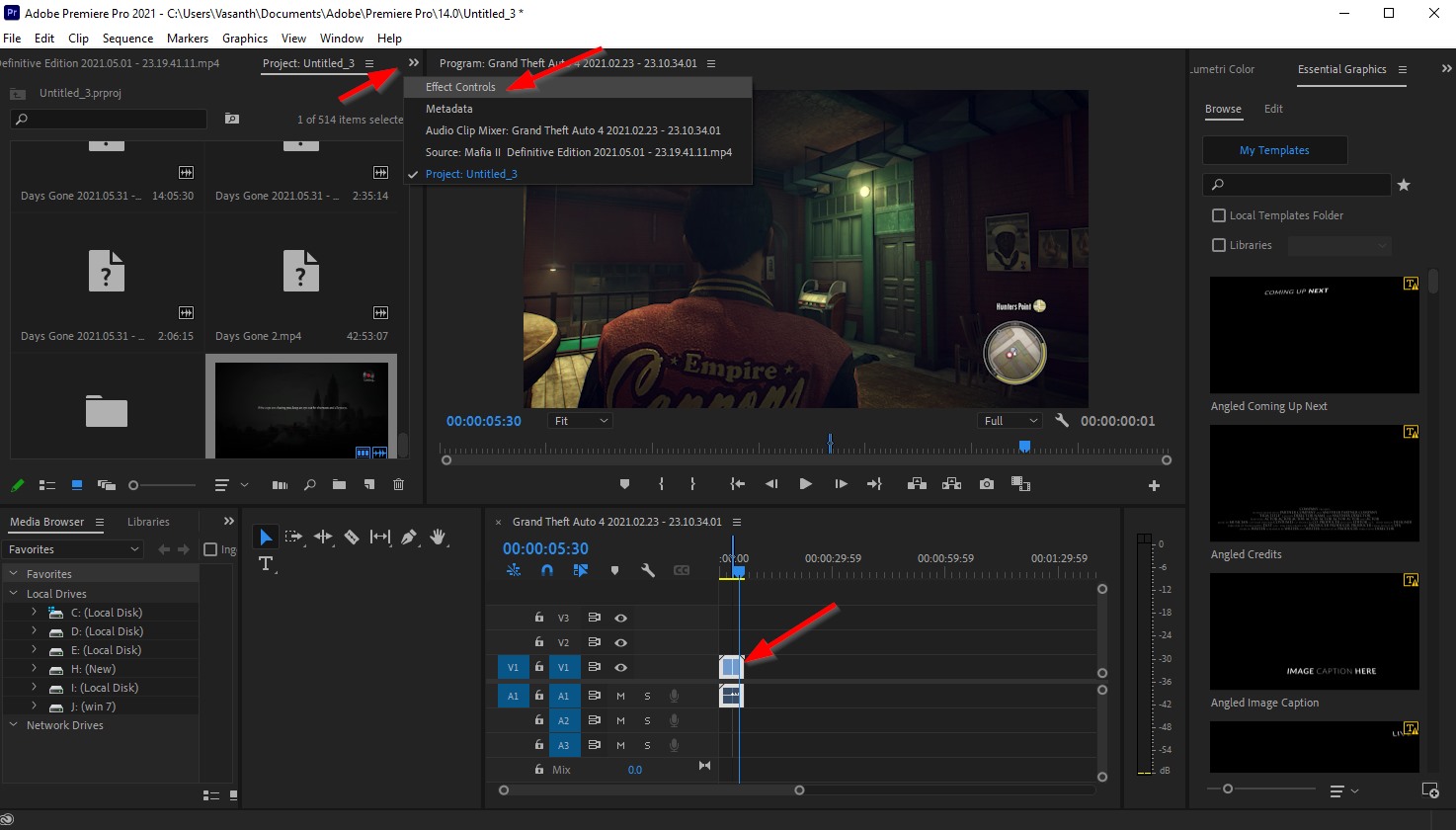This screenshot has width=1456, height=830.
Task: Collapse Network Drives section
Action: click(14, 725)
